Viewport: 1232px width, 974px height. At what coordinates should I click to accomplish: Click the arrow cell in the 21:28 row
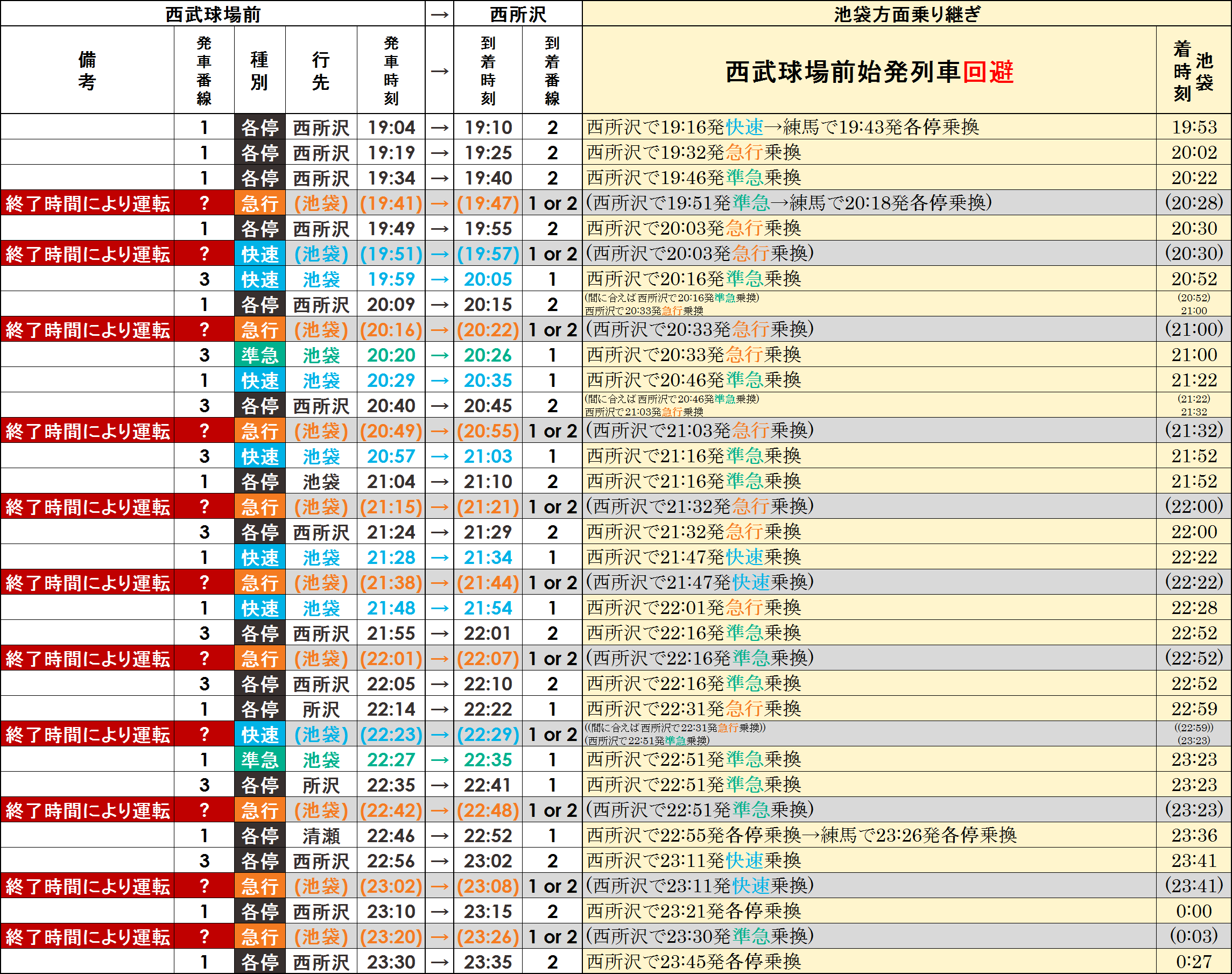click(439, 557)
